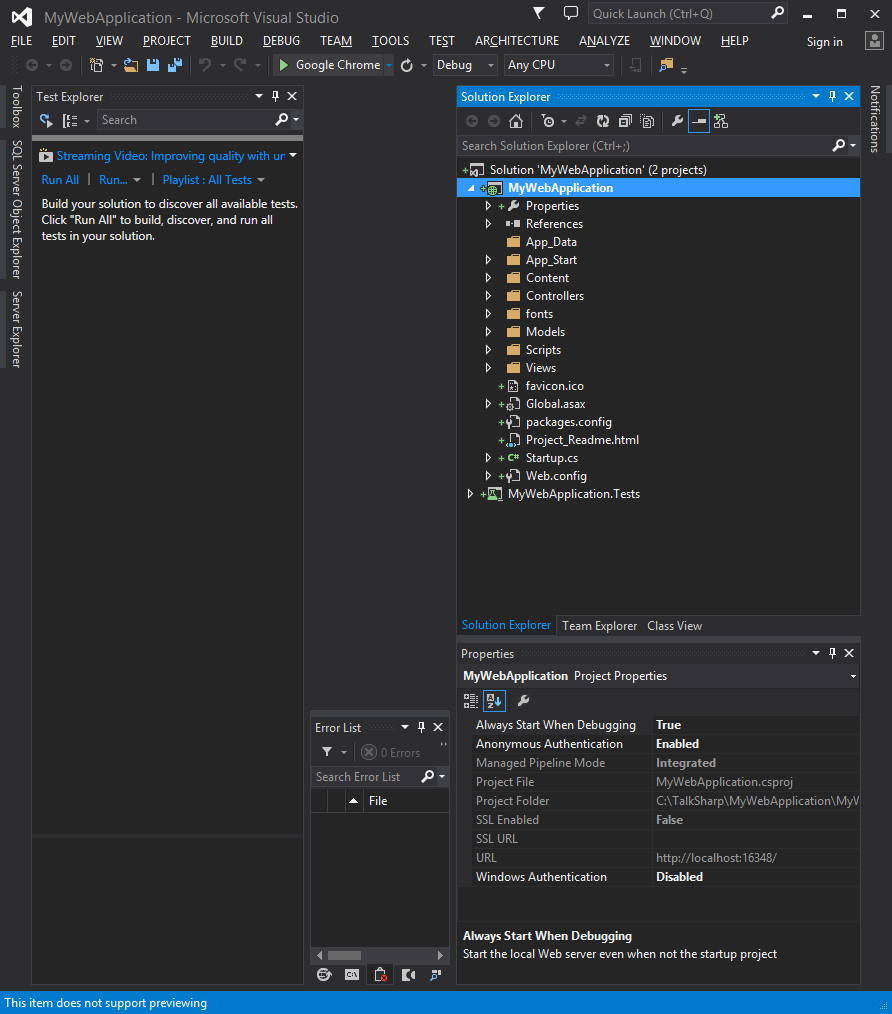Pin the Test Explorer panel
The height and width of the screenshot is (1014, 892).
coord(276,96)
